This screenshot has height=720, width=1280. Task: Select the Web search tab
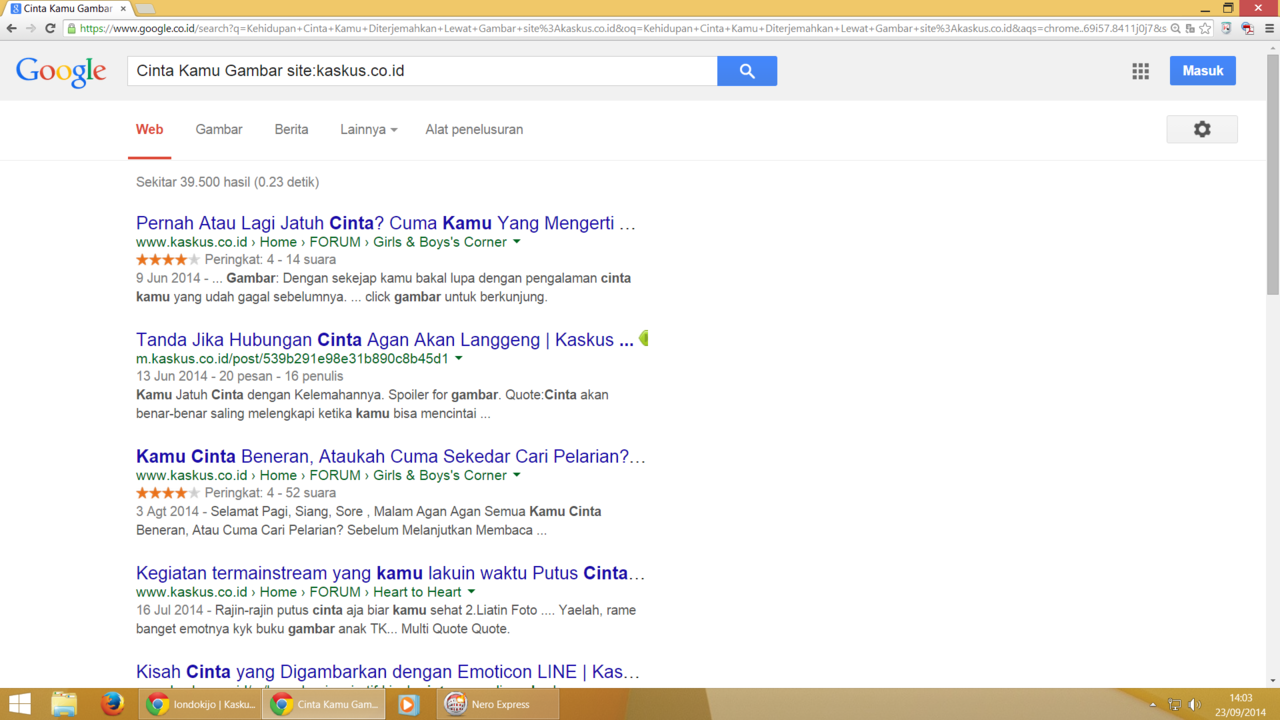point(149,129)
